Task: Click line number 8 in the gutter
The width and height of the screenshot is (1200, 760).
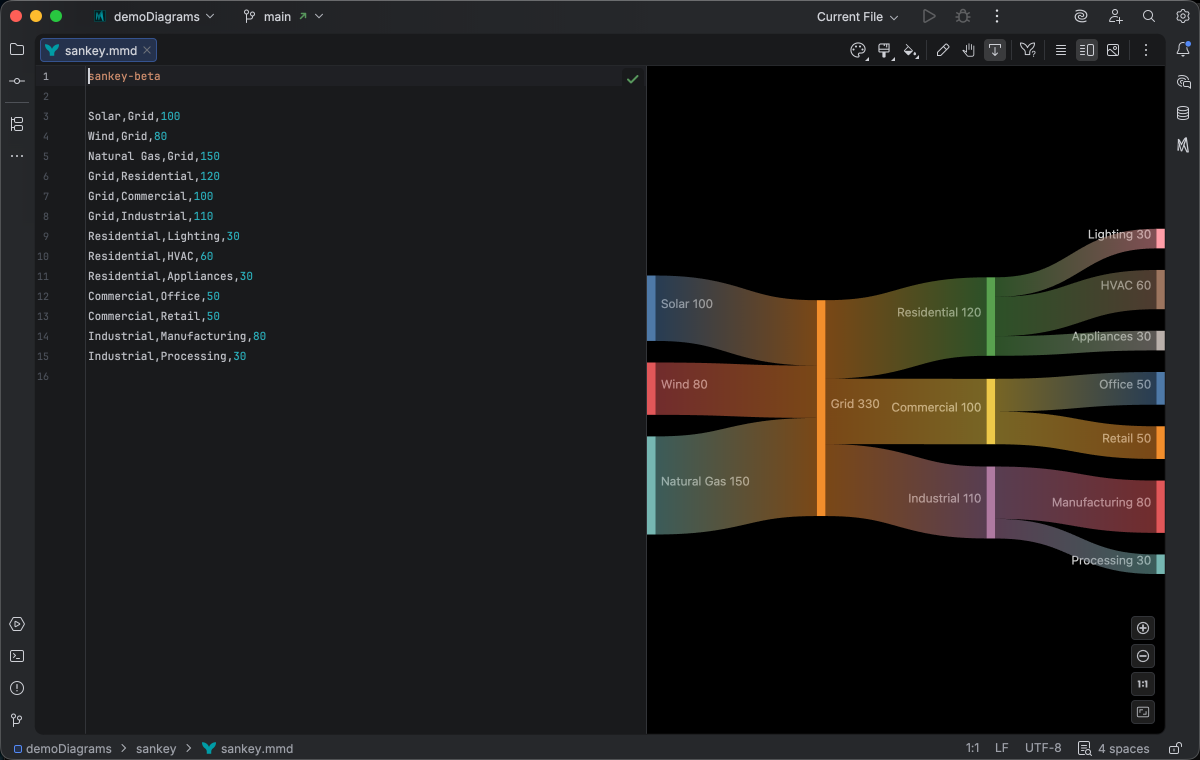Action: point(45,216)
